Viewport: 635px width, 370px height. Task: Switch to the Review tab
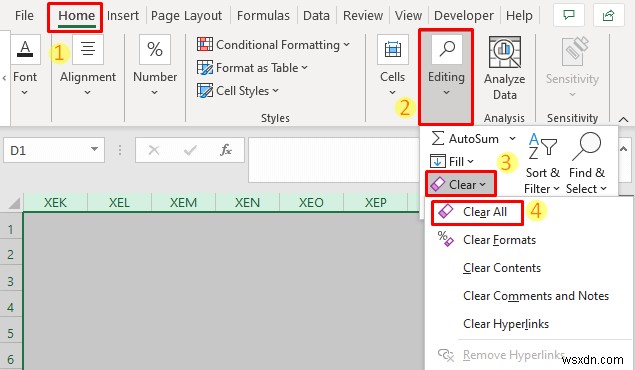(363, 15)
